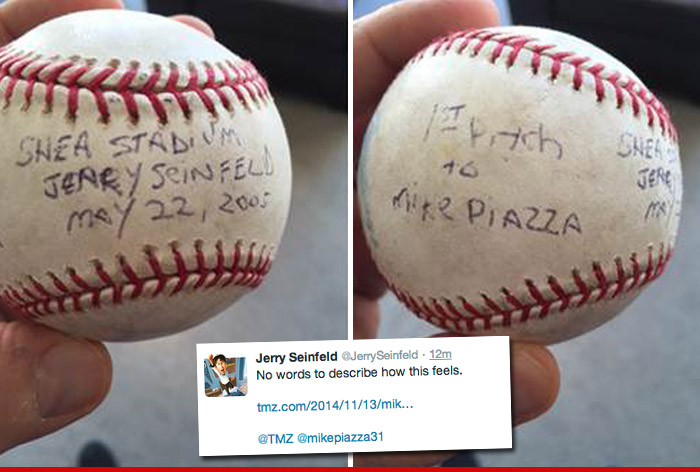Click the partial "SHEA" writing at right ball's edge

(x=639, y=146)
